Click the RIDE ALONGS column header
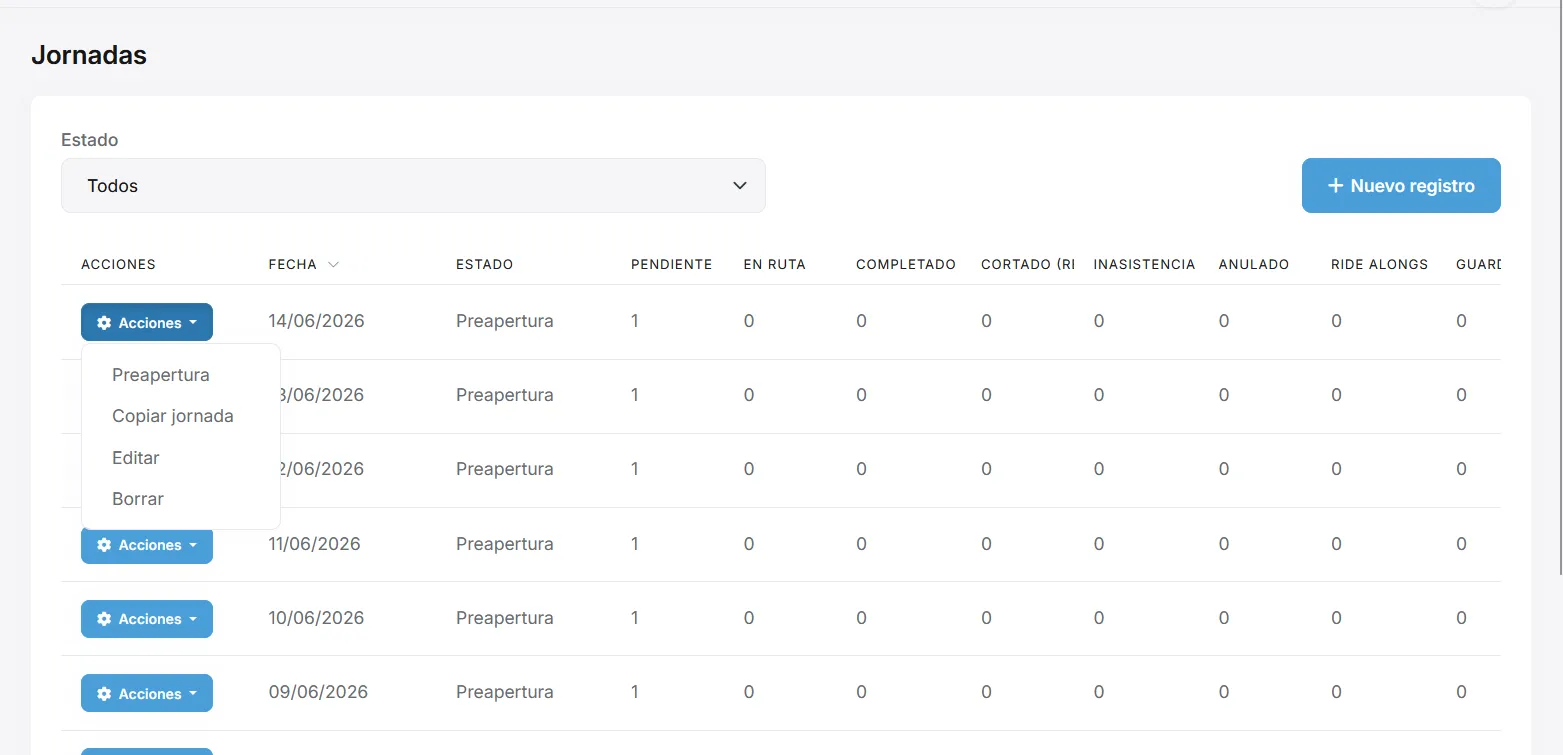The height and width of the screenshot is (755, 1563). pyautogui.click(x=1379, y=264)
